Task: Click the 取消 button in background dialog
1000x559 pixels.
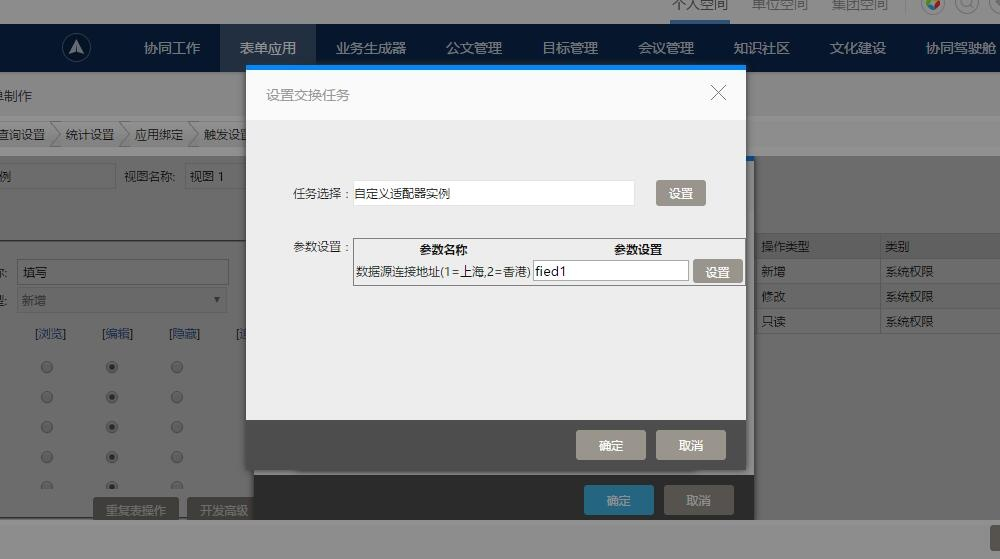Action: pyautogui.click(x=698, y=500)
